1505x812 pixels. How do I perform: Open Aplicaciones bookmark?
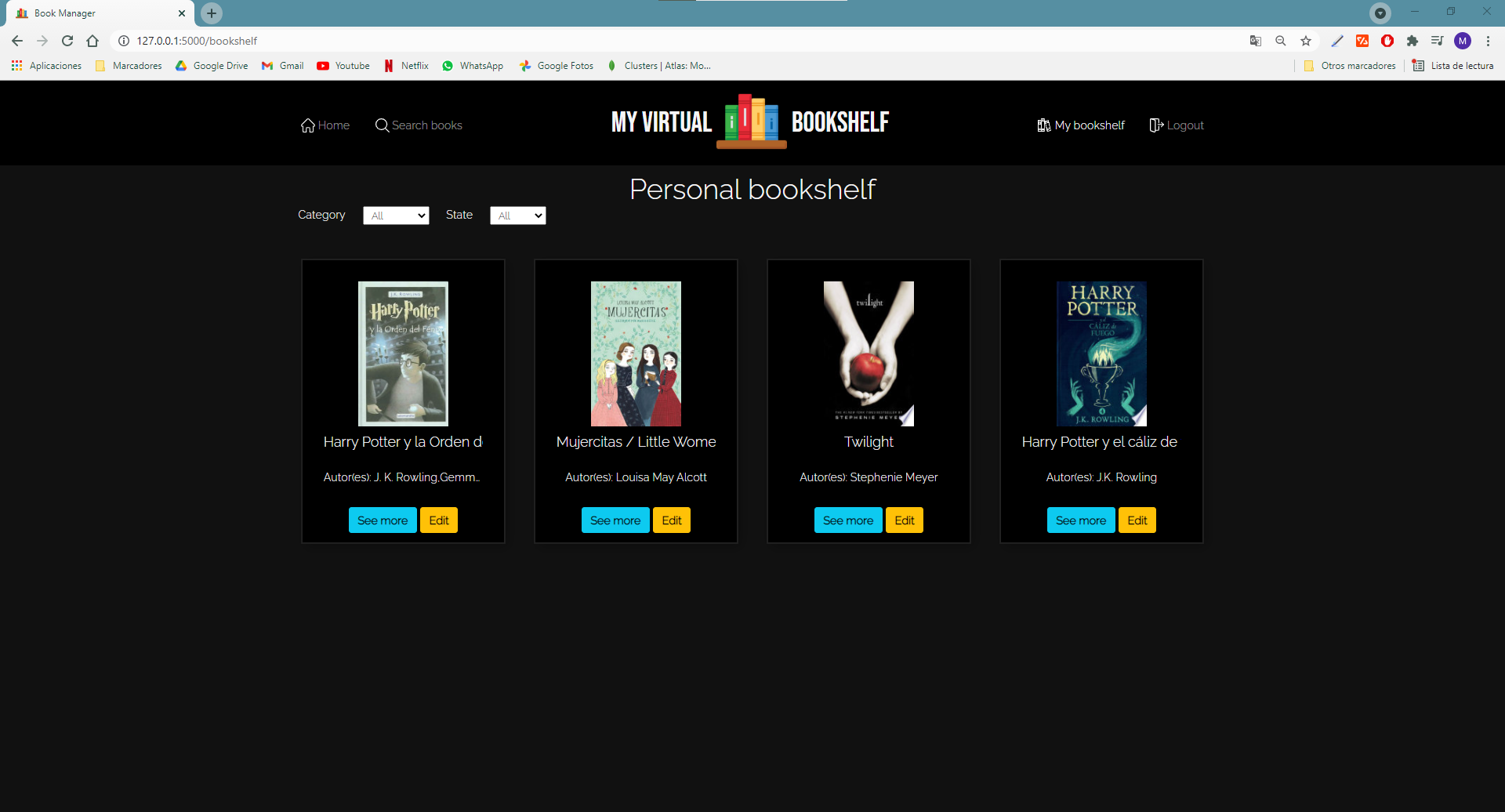click(46, 66)
